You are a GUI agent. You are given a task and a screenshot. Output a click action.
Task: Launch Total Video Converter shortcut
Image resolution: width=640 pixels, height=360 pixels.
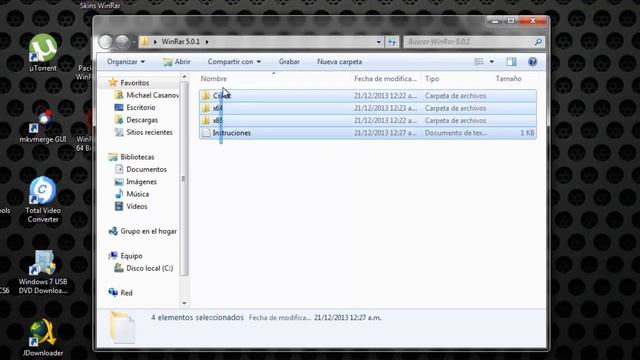click(x=42, y=190)
